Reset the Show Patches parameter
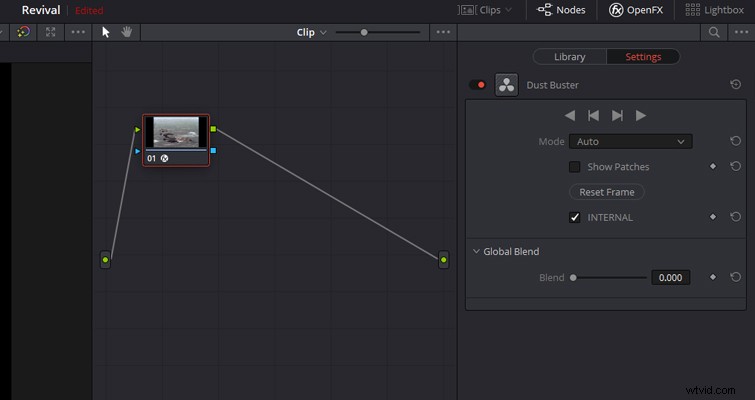This screenshot has height=400, width=755. point(735,166)
